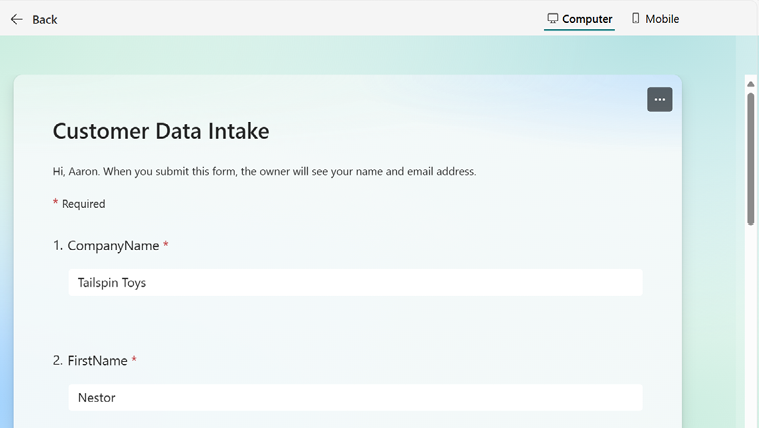Click the vertical scrollbar thumb
This screenshot has width=759, height=428.
tap(751, 158)
